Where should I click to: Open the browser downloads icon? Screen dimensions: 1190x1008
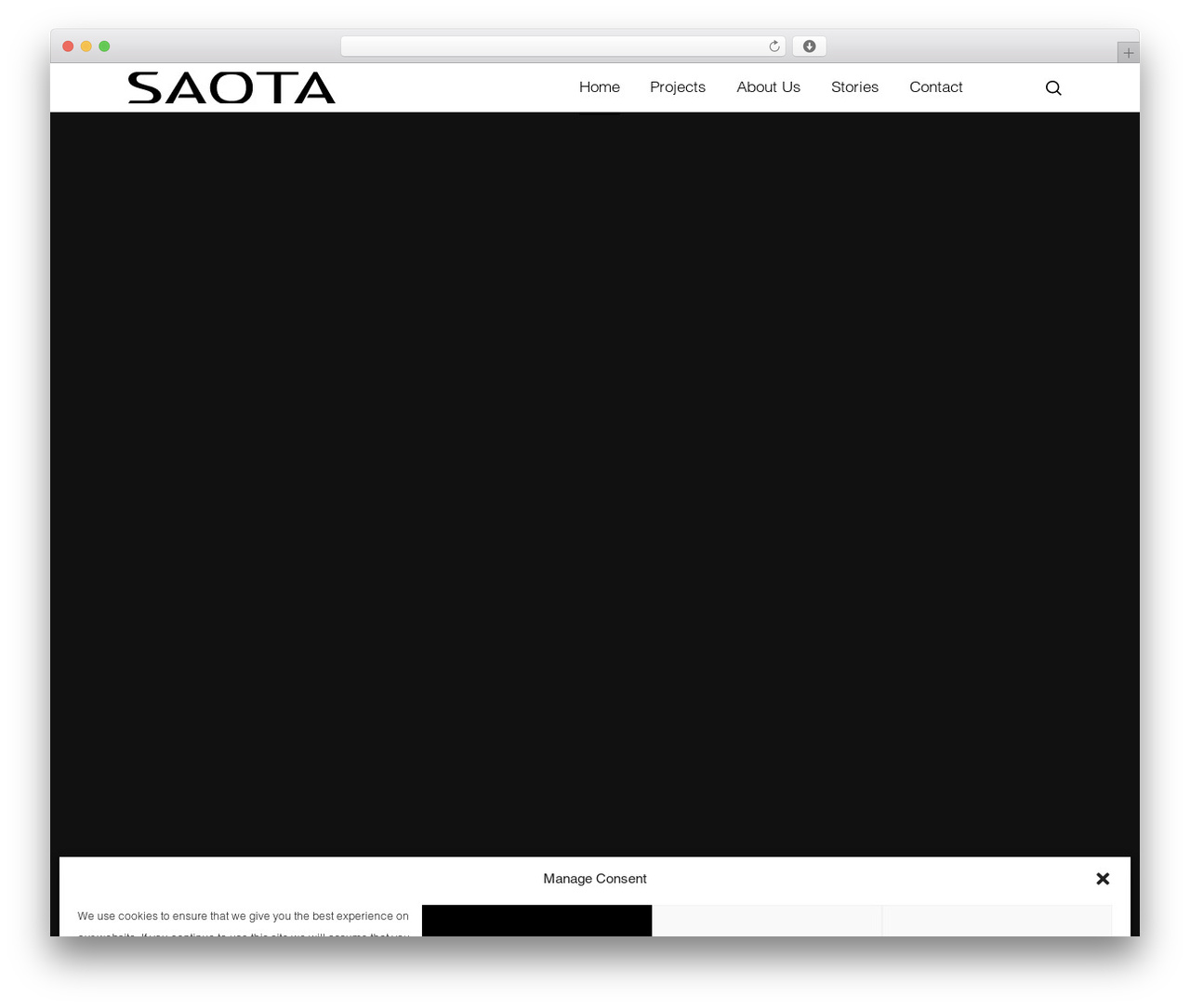point(809,46)
